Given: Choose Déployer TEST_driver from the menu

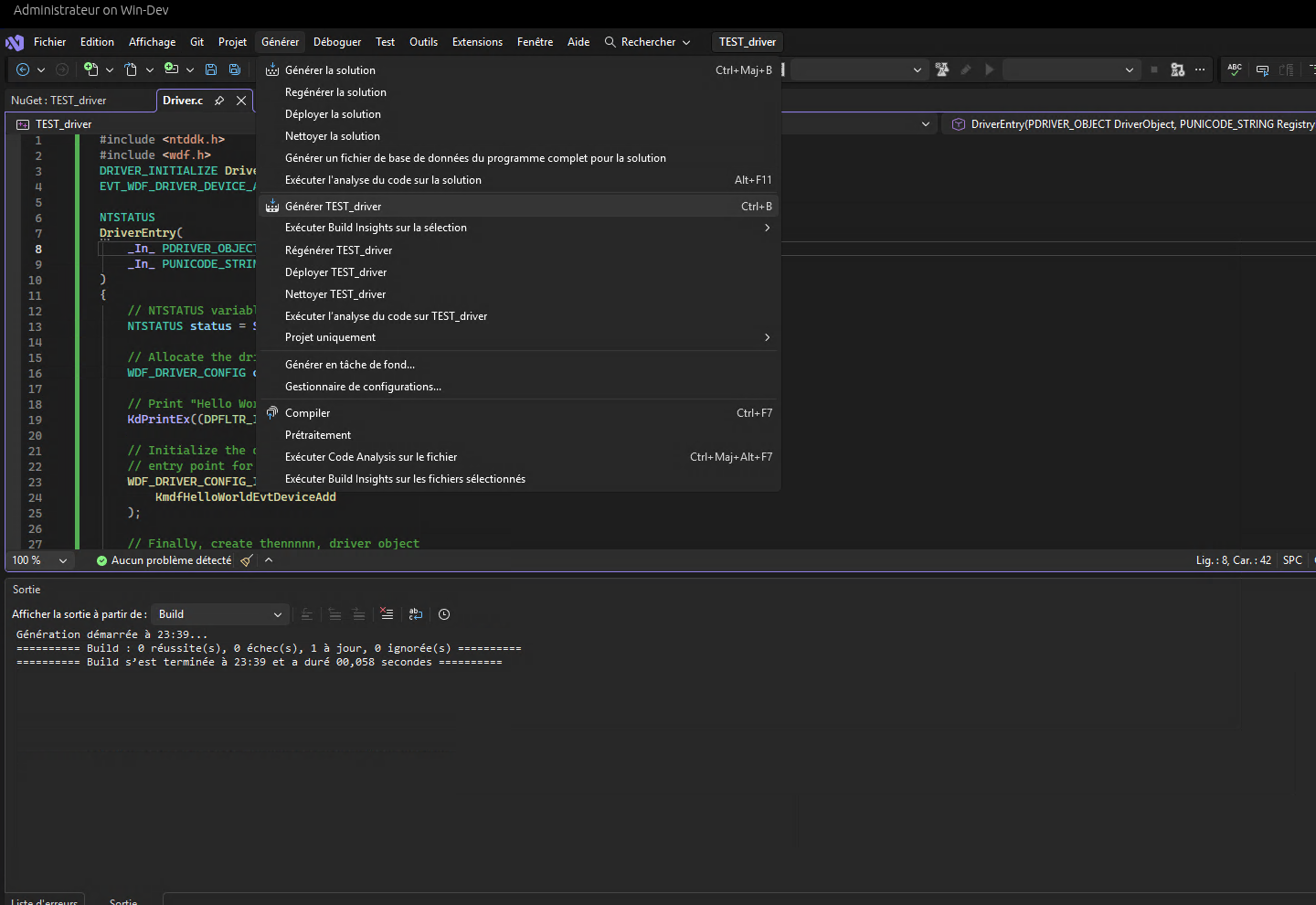Looking at the screenshot, I should coord(519,272).
